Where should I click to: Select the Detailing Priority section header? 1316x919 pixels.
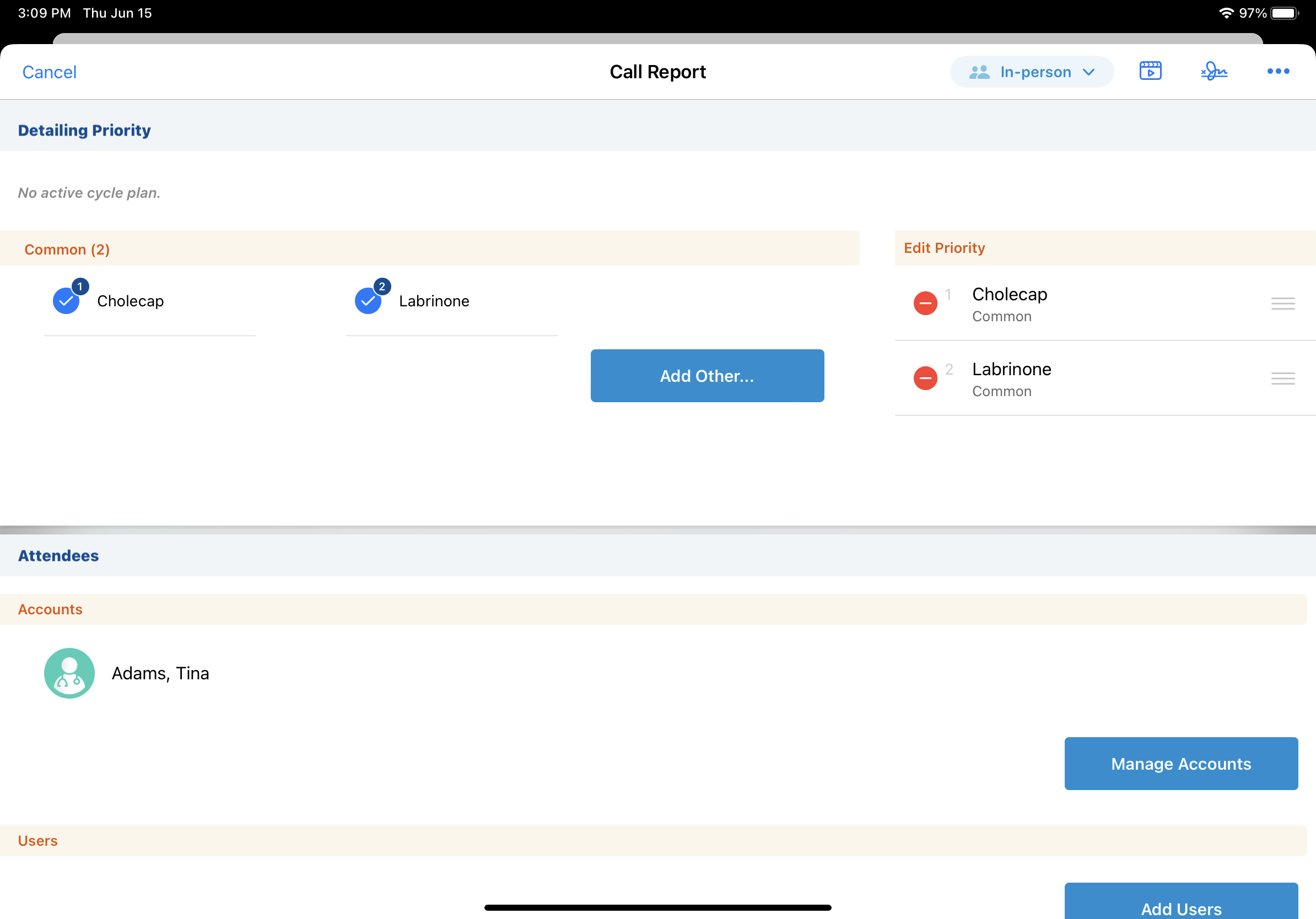(84, 130)
